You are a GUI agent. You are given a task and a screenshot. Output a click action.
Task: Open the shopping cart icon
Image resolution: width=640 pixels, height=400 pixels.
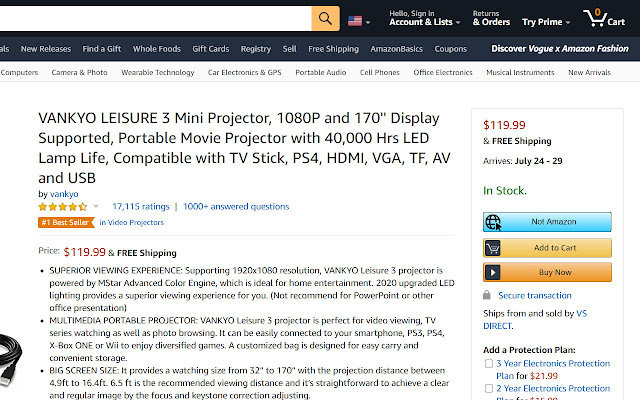point(594,19)
